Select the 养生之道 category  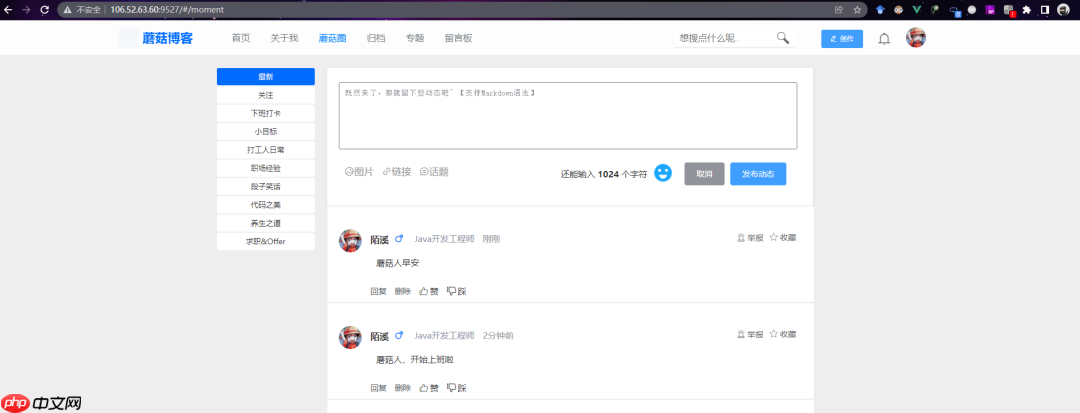266,224
